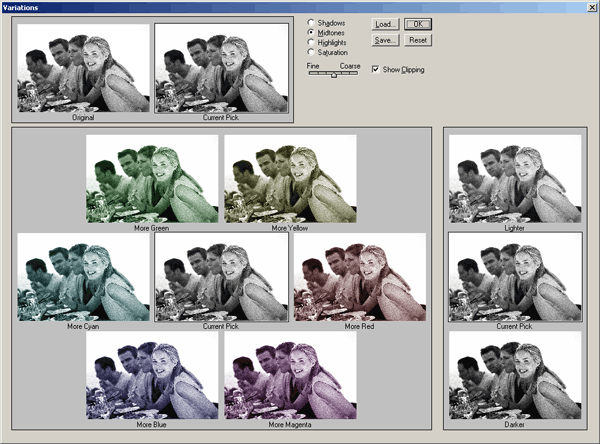Select the Shadows radio button

pyautogui.click(x=311, y=22)
